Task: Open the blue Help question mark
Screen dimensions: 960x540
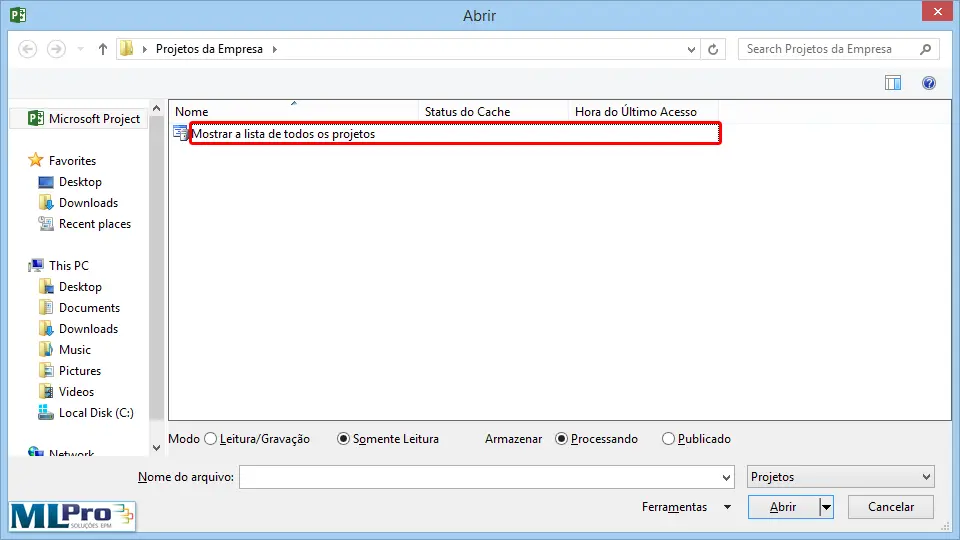Action: pyautogui.click(x=929, y=83)
